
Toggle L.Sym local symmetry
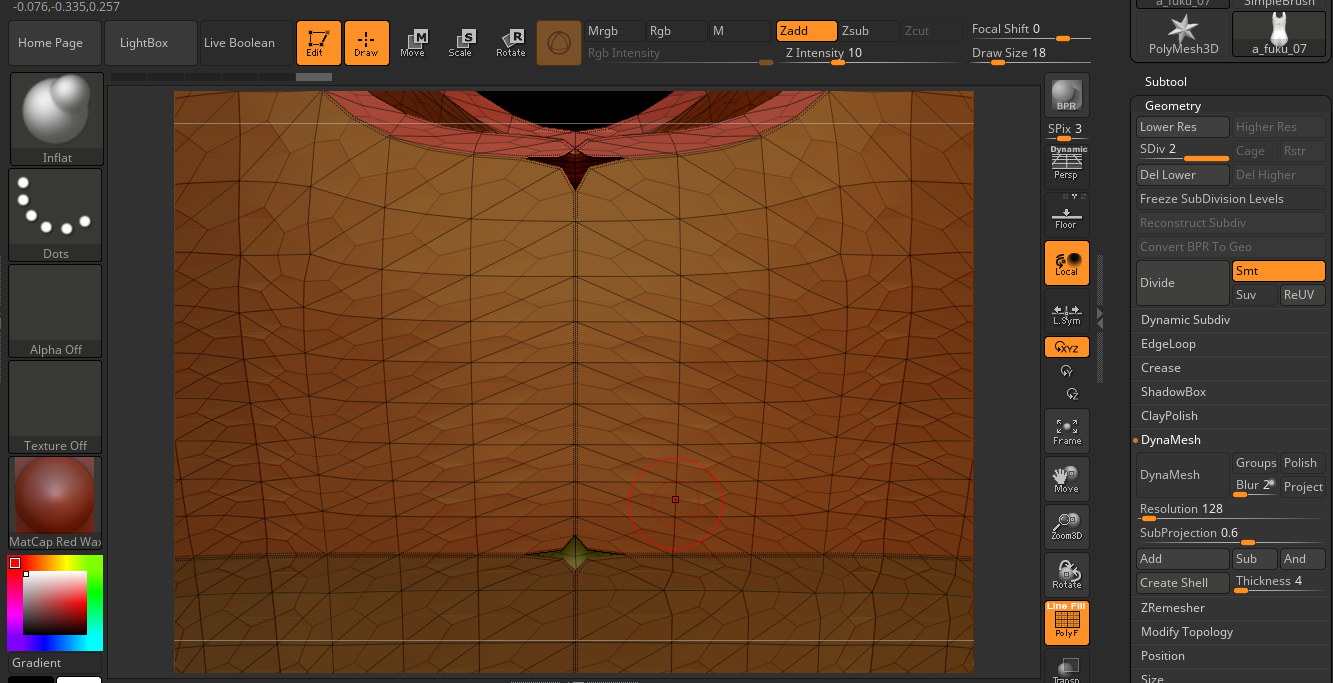point(1067,311)
